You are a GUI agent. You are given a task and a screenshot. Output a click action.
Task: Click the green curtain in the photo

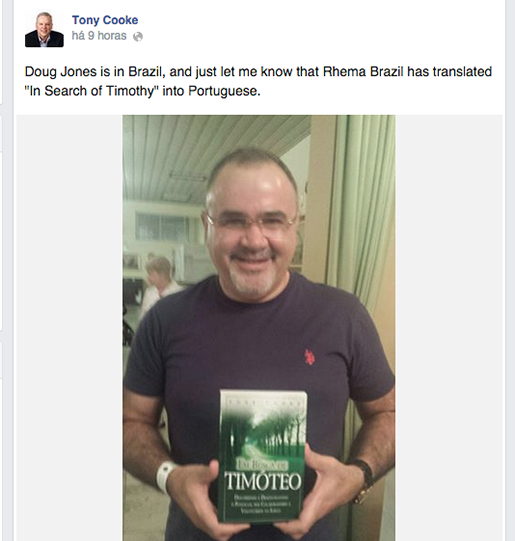(x=362, y=207)
